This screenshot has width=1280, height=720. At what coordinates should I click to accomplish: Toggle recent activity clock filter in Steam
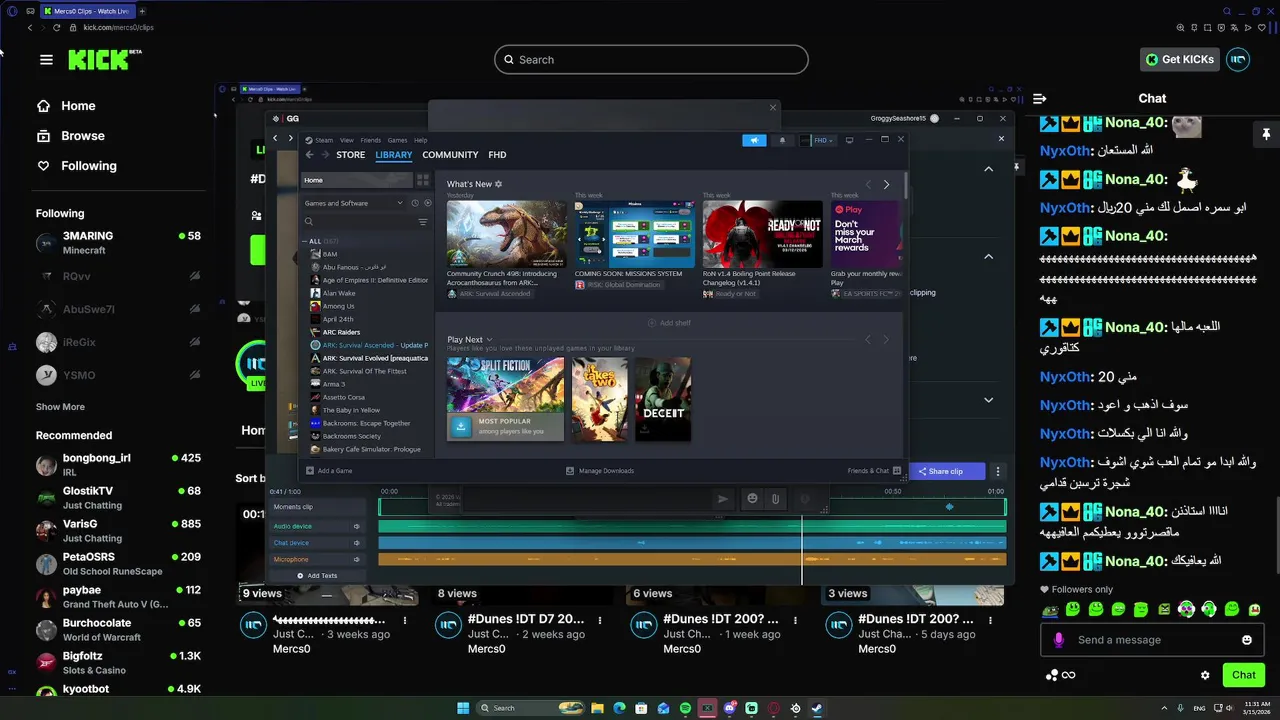[415, 203]
